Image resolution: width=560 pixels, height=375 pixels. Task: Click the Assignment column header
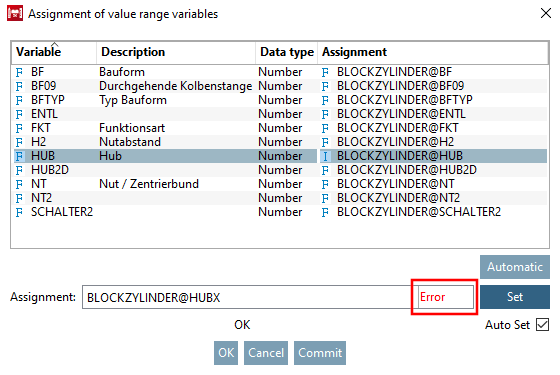point(433,52)
